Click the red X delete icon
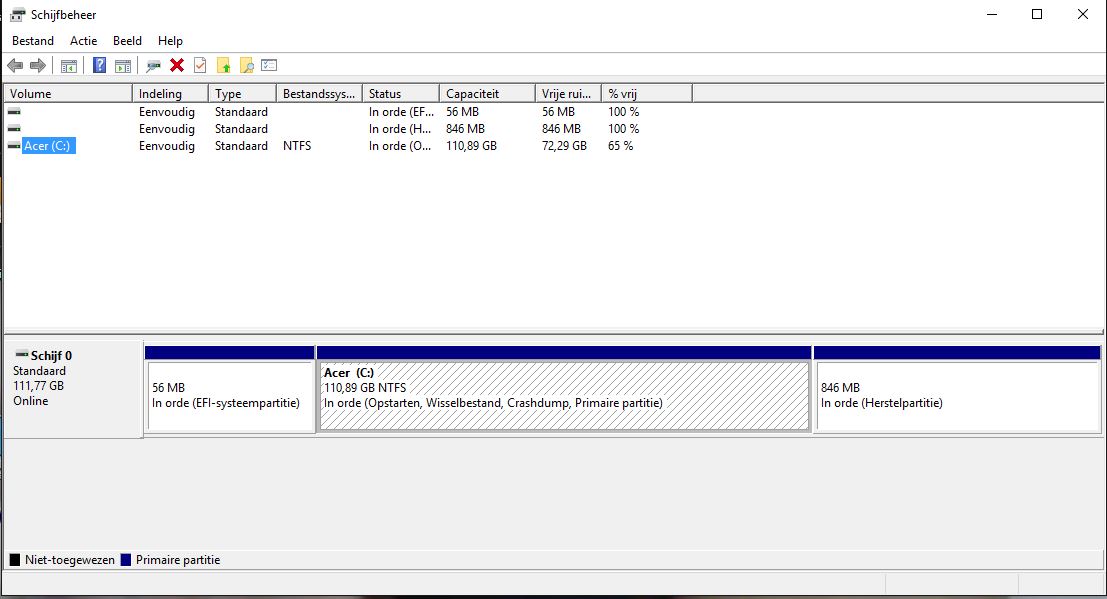This screenshot has width=1107, height=599. pyautogui.click(x=176, y=65)
